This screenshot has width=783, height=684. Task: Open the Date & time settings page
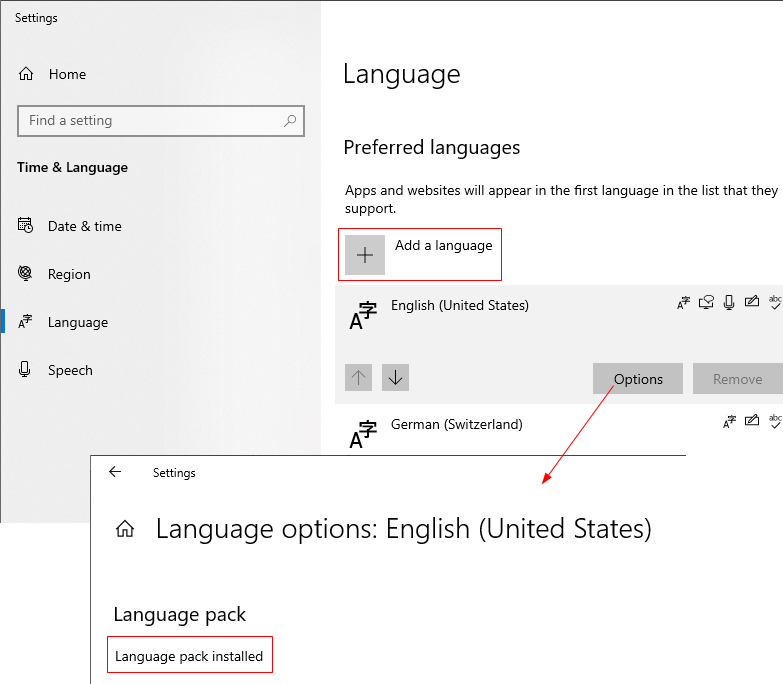[84, 226]
